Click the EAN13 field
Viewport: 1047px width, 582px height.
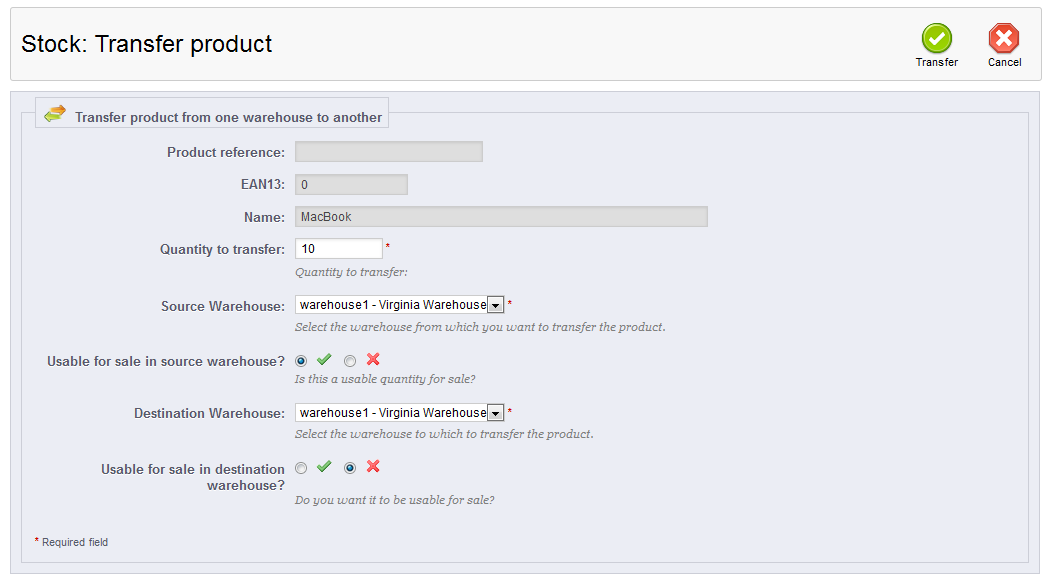click(x=351, y=185)
